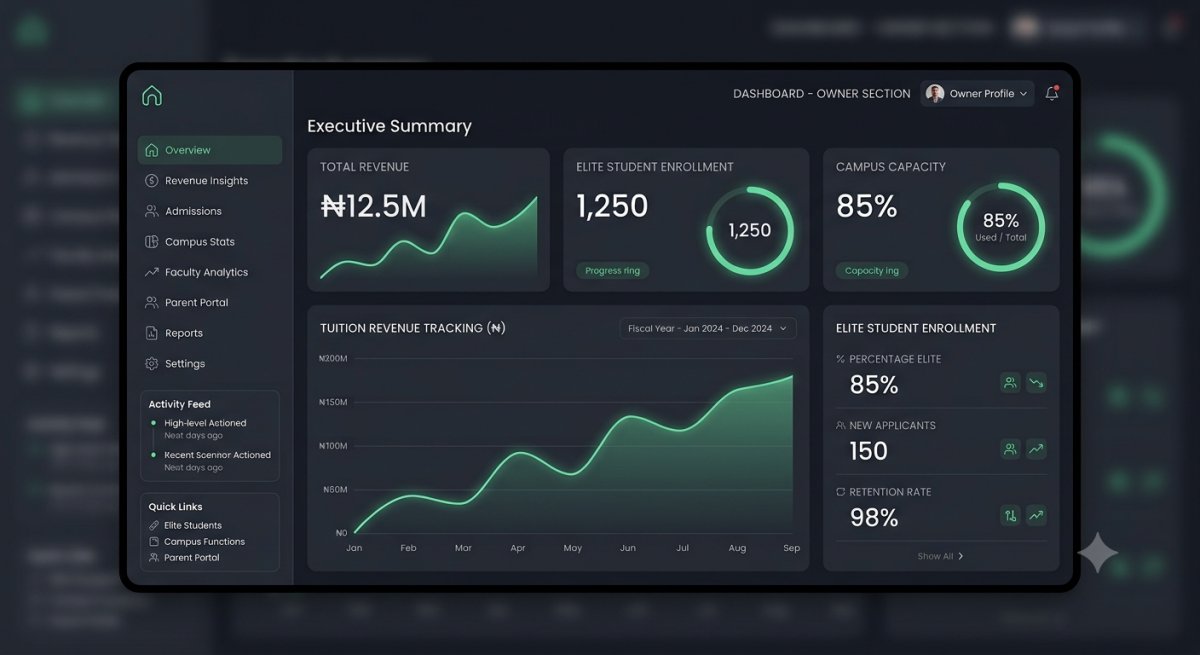The height and width of the screenshot is (655, 1200).
Task: Click the Elite Student Enrollment progress ring
Action: [x=750, y=231]
